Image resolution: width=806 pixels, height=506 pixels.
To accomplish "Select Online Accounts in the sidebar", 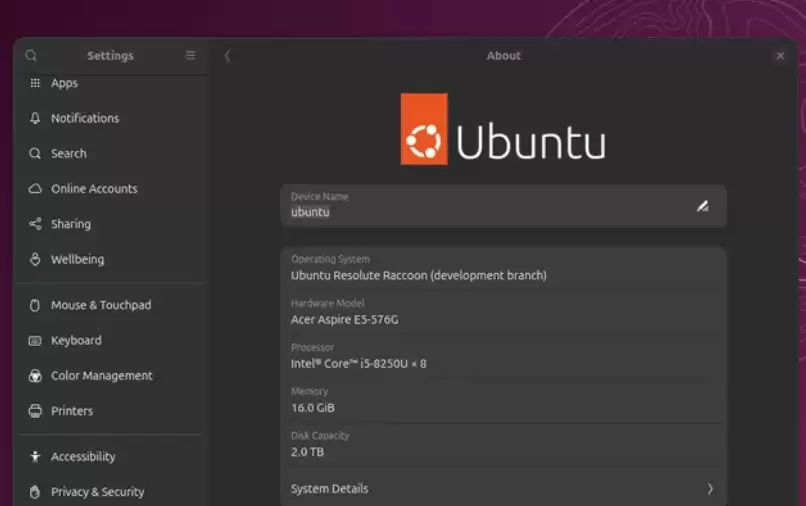I will (x=112, y=189).
